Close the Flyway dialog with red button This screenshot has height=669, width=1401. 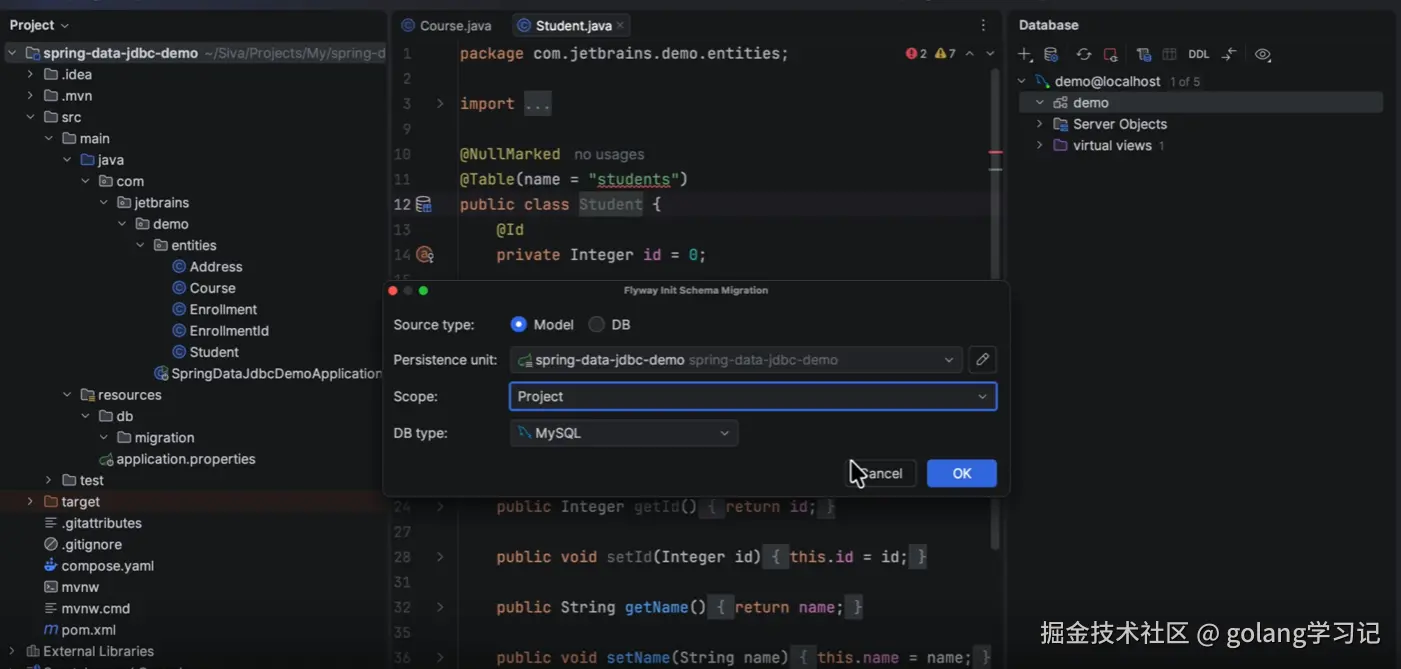click(393, 290)
